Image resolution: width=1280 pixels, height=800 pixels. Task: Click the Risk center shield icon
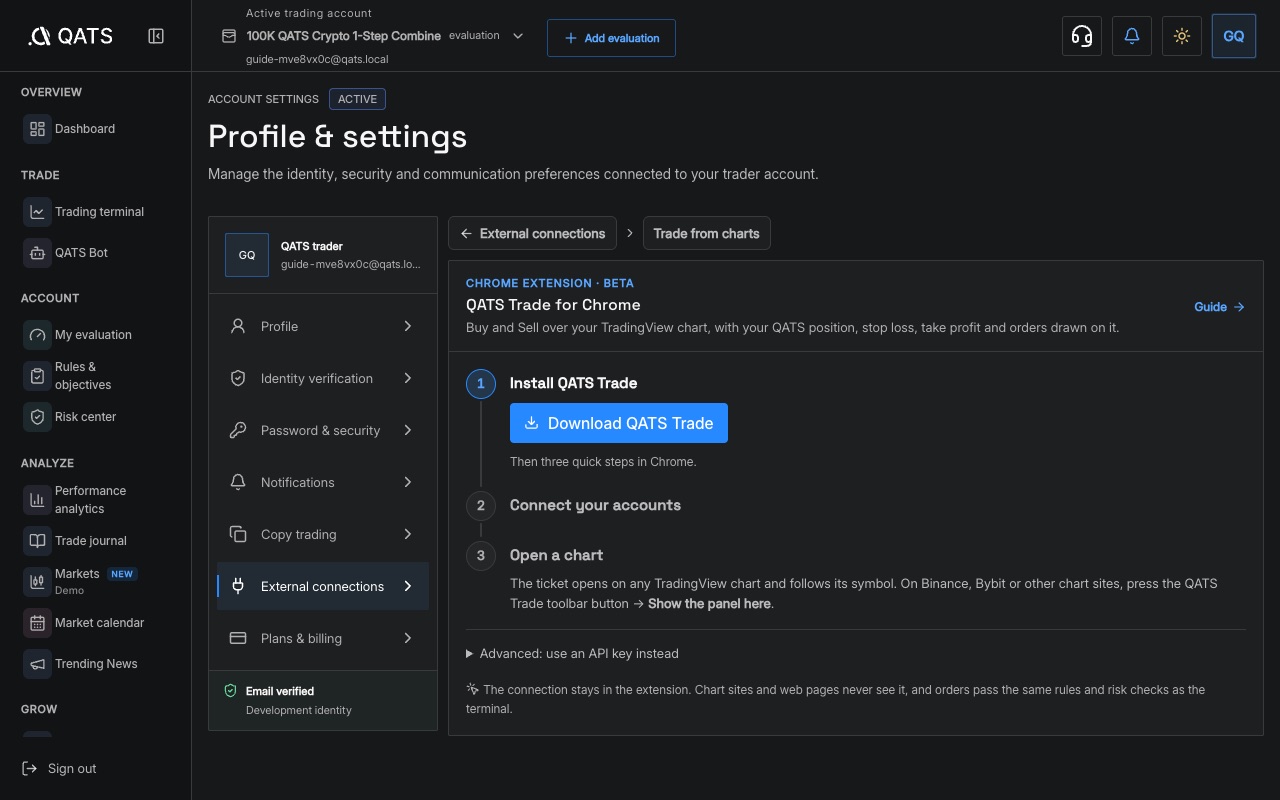[x=37, y=417]
